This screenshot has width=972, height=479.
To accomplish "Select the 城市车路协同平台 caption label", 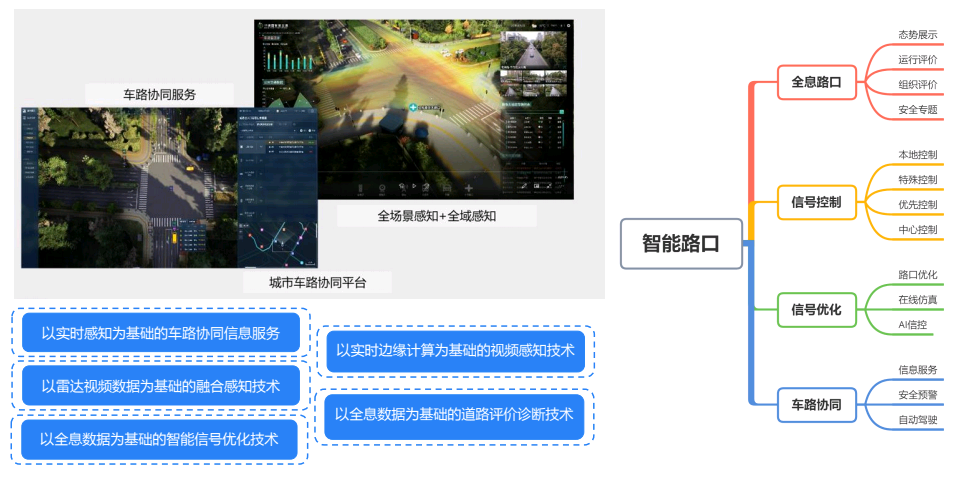I will [x=317, y=282].
